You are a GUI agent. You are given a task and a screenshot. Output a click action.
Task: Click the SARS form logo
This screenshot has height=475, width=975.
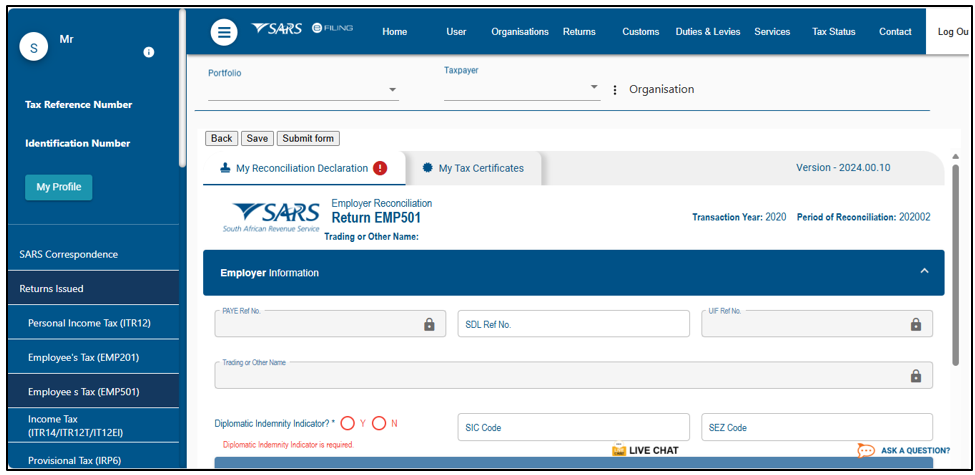click(272, 217)
